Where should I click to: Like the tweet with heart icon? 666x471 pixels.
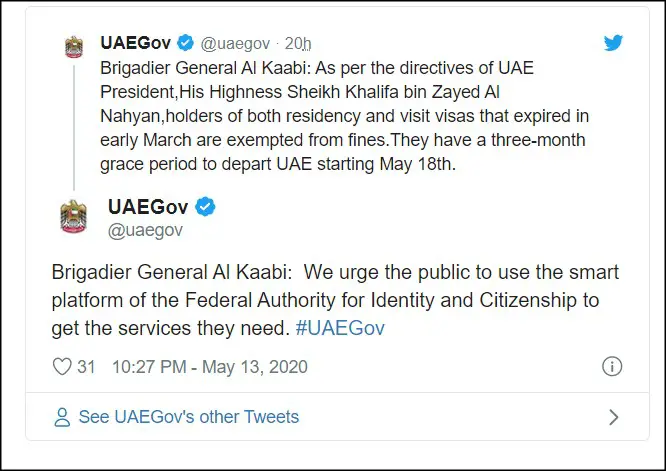62,367
